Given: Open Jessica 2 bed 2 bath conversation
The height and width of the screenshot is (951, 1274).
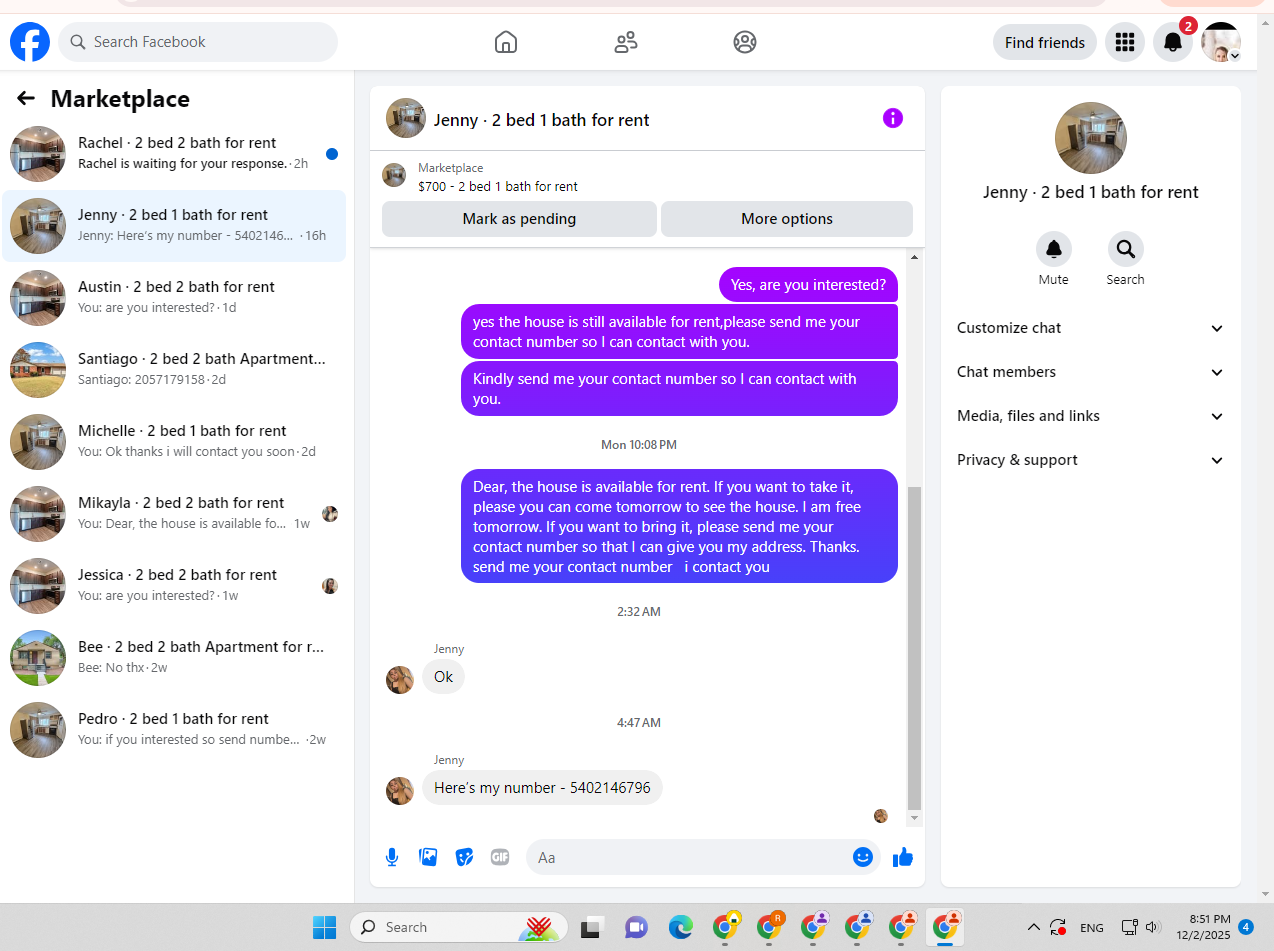Looking at the screenshot, I should coord(174,586).
